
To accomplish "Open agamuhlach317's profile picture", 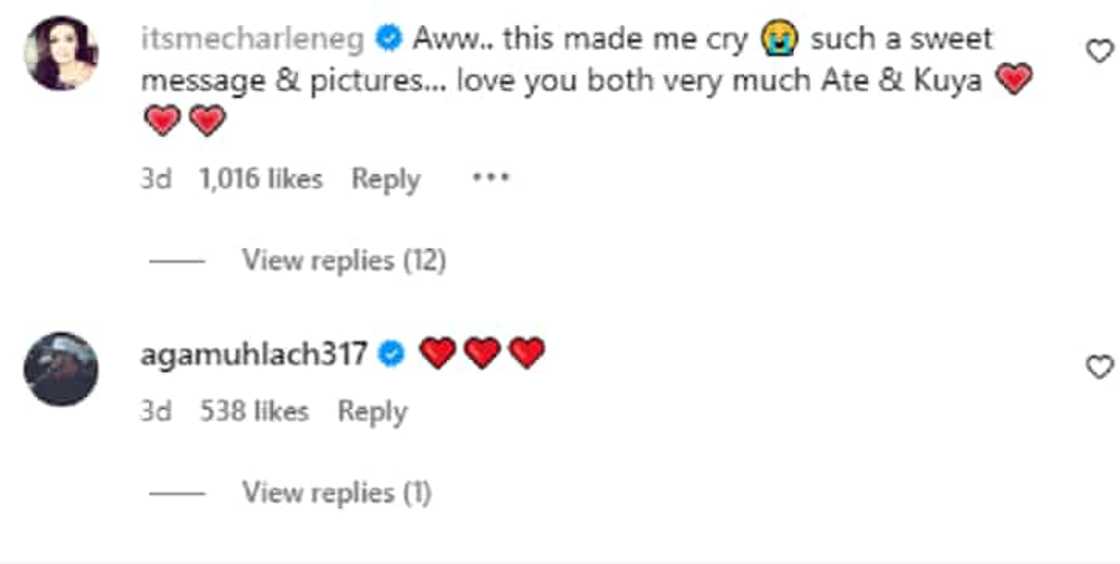I will pos(61,369).
